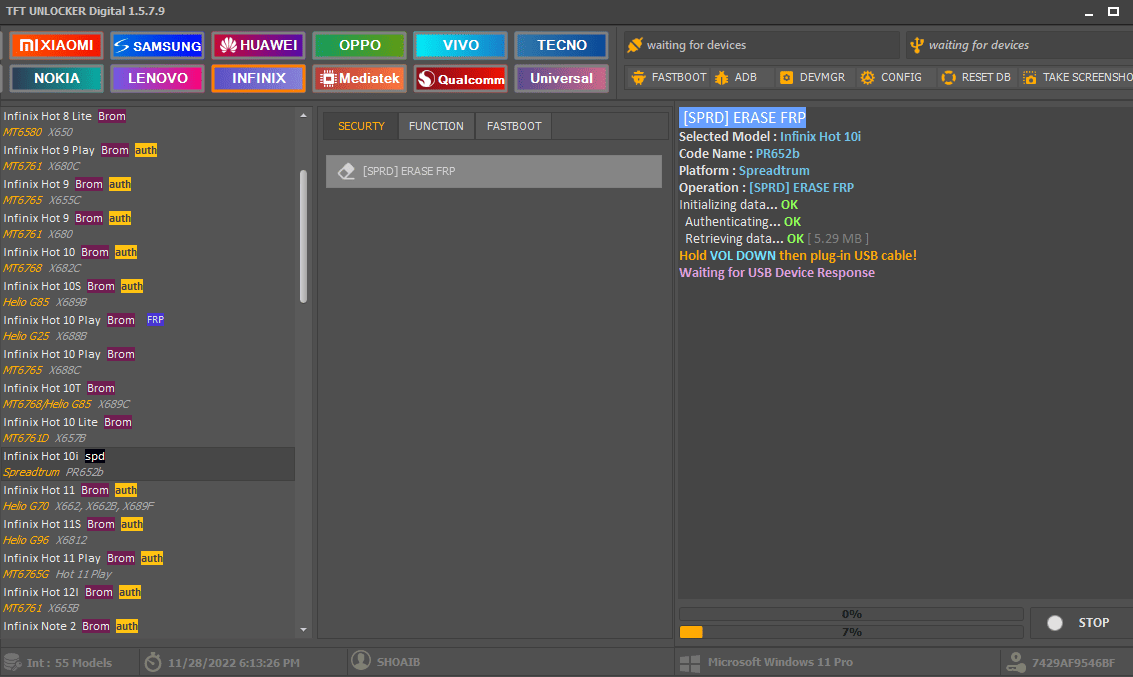Select the OPPO brand button
The image size is (1133, 677).
tap(360, 46)
